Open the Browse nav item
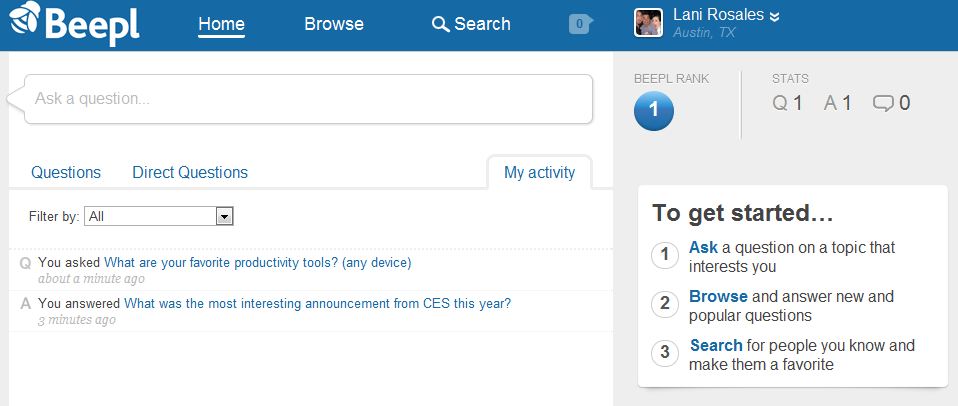958x406 pixels. pos(334,24)
